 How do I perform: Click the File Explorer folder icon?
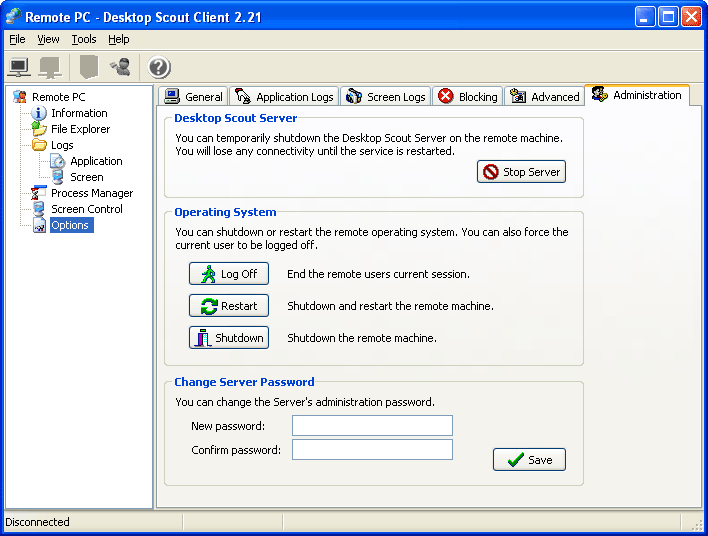click(x=39, y=129)
